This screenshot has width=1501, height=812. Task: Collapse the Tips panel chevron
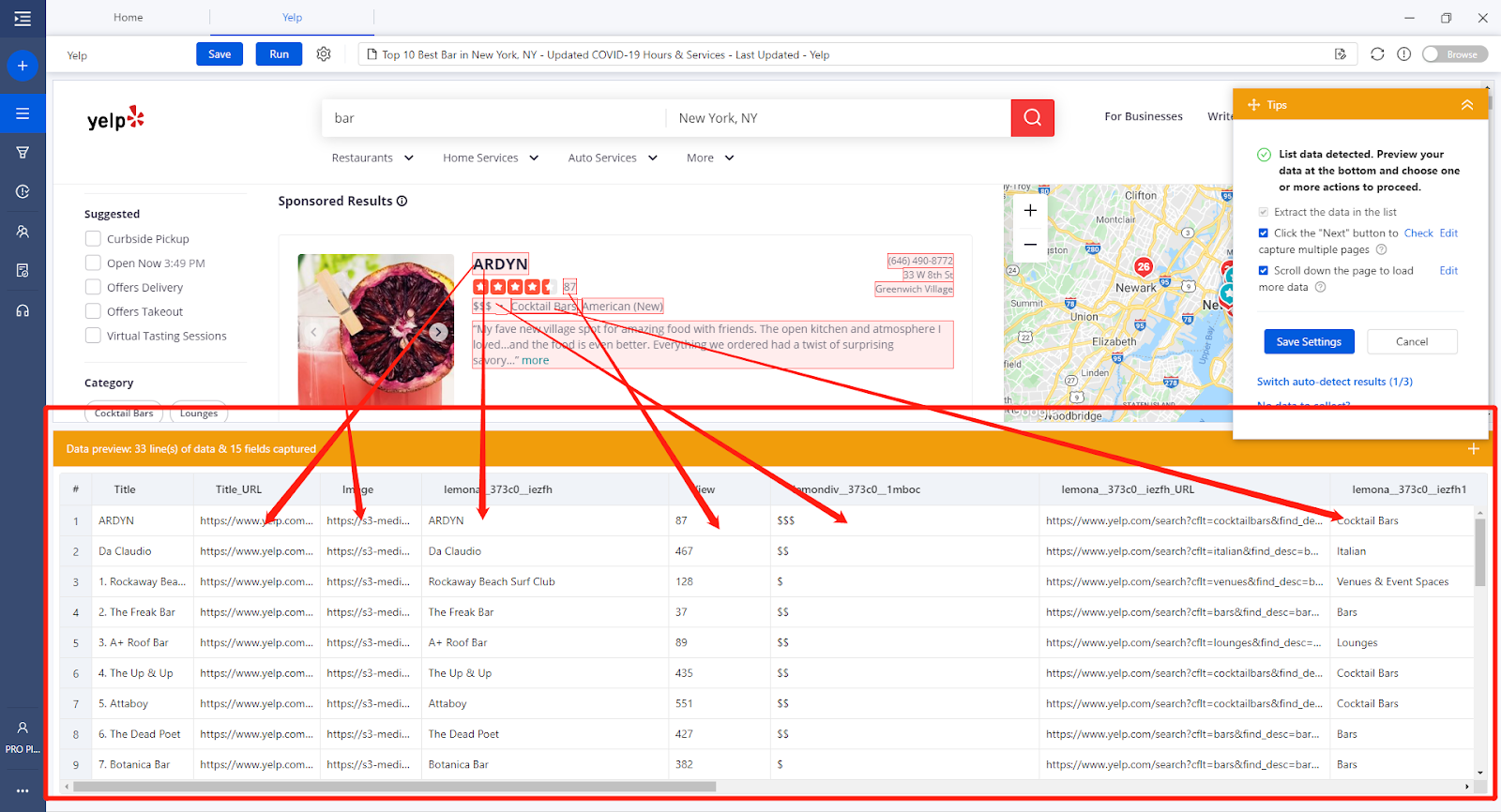coord(1467,105)
